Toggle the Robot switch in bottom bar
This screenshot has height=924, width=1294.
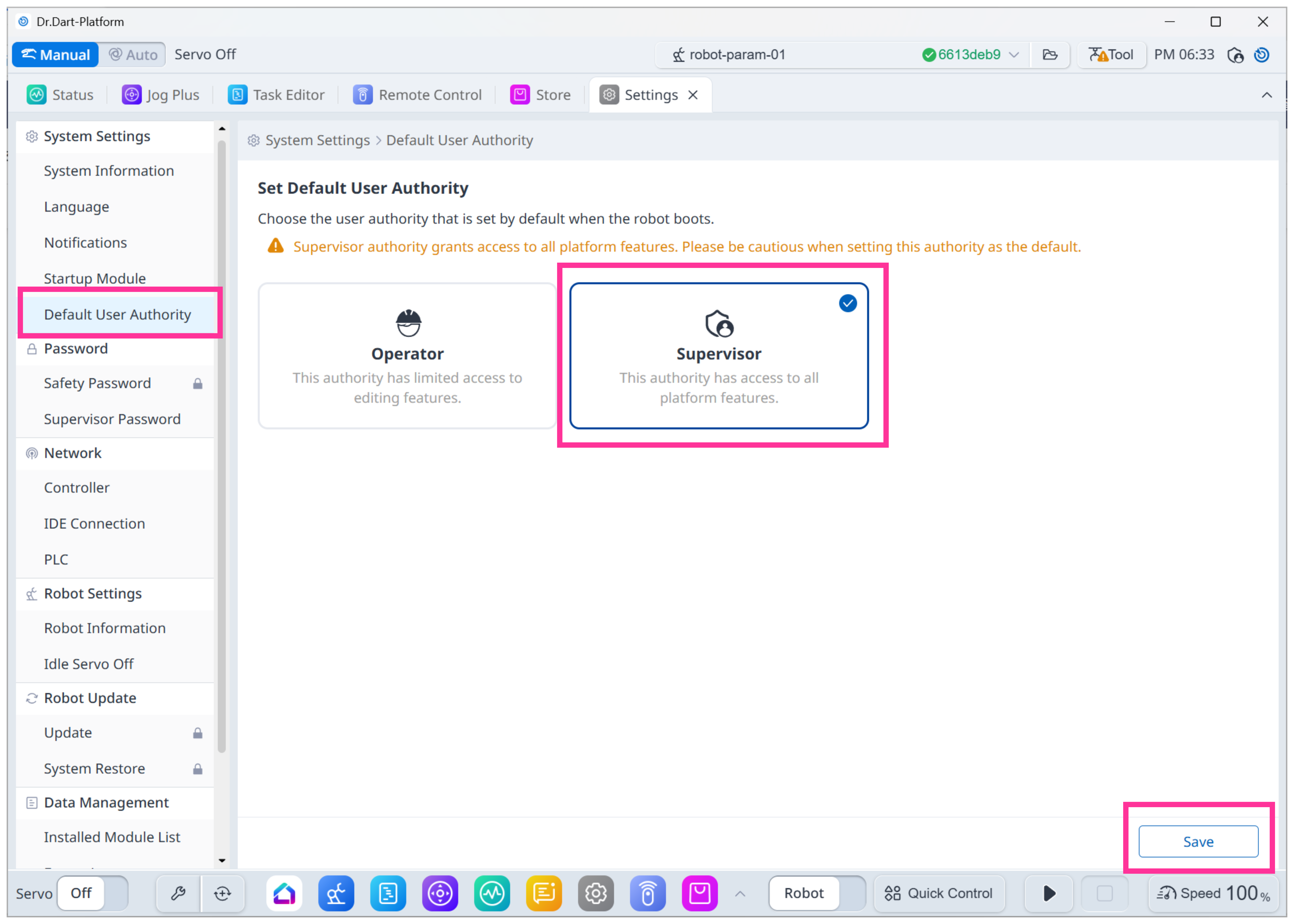coord(817,893)
